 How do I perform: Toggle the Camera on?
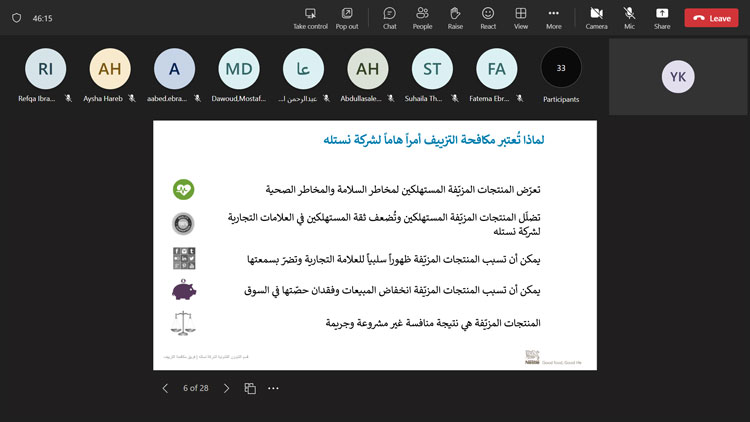[x=596, y=17]
